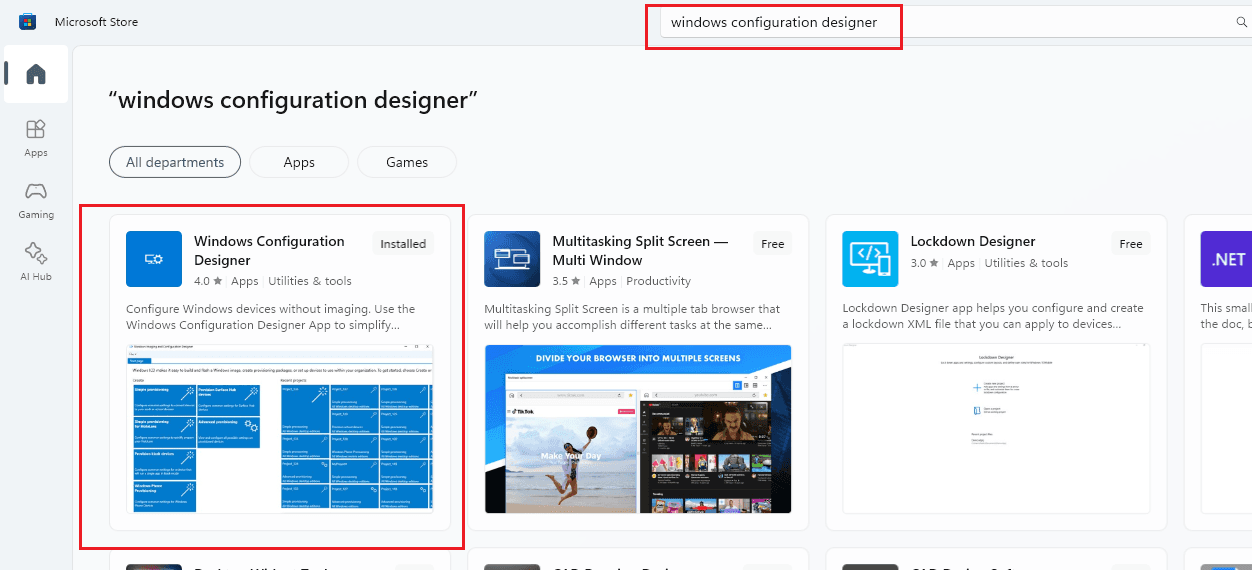Click the .NET app icon

(1226, 259)
